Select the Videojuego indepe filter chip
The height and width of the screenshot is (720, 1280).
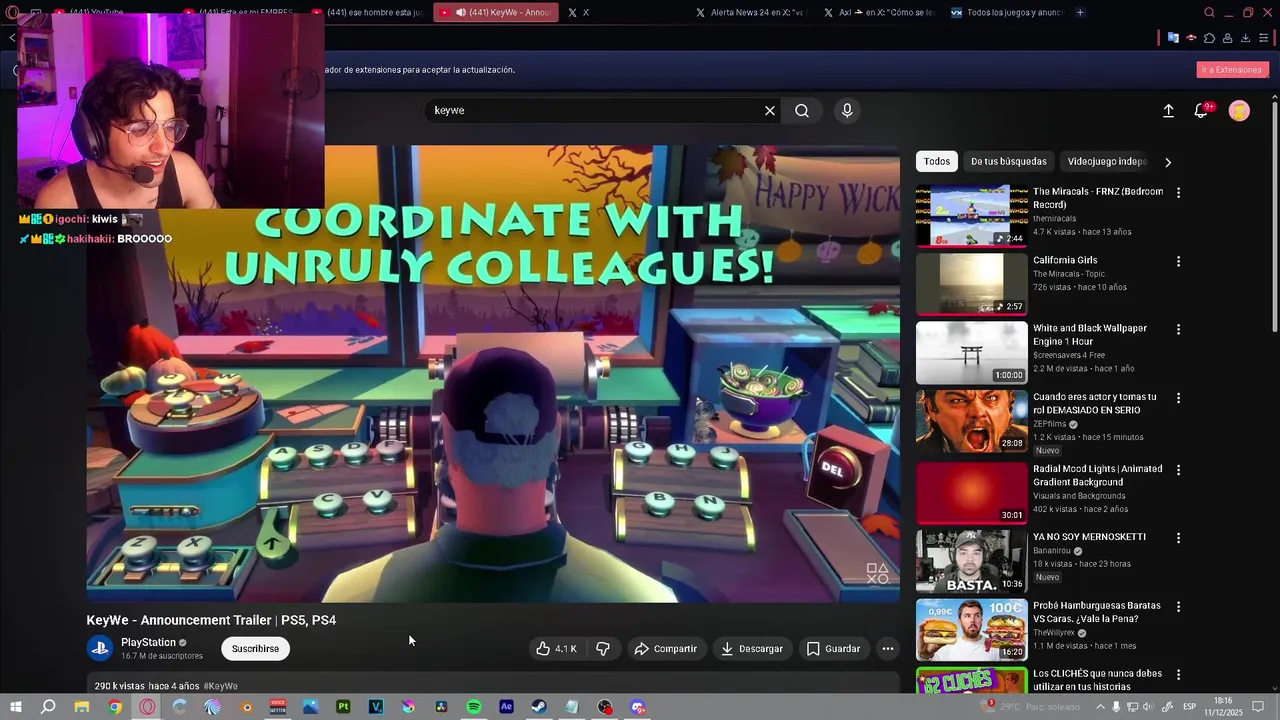pyautogui.click(x=1107, y=162)
